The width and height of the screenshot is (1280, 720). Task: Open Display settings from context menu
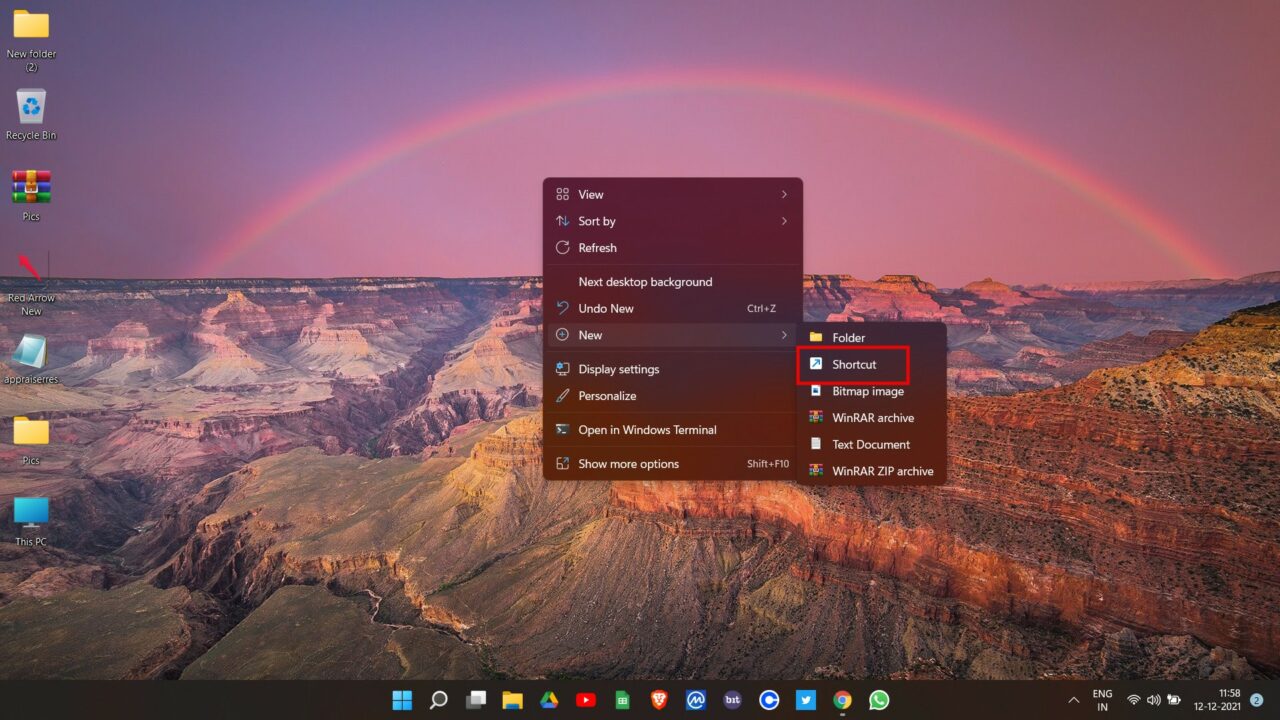point(673,369)
